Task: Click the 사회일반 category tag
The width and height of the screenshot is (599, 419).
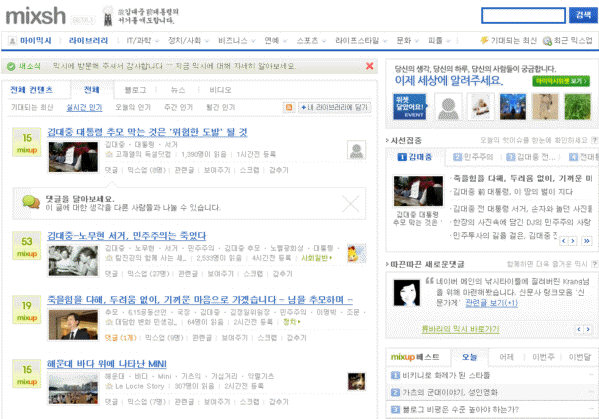Action: click(317, 258)
